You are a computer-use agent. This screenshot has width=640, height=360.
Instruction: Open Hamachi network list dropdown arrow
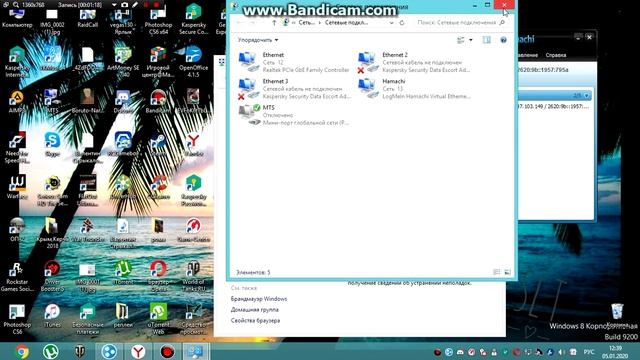[x=587, y=96]
